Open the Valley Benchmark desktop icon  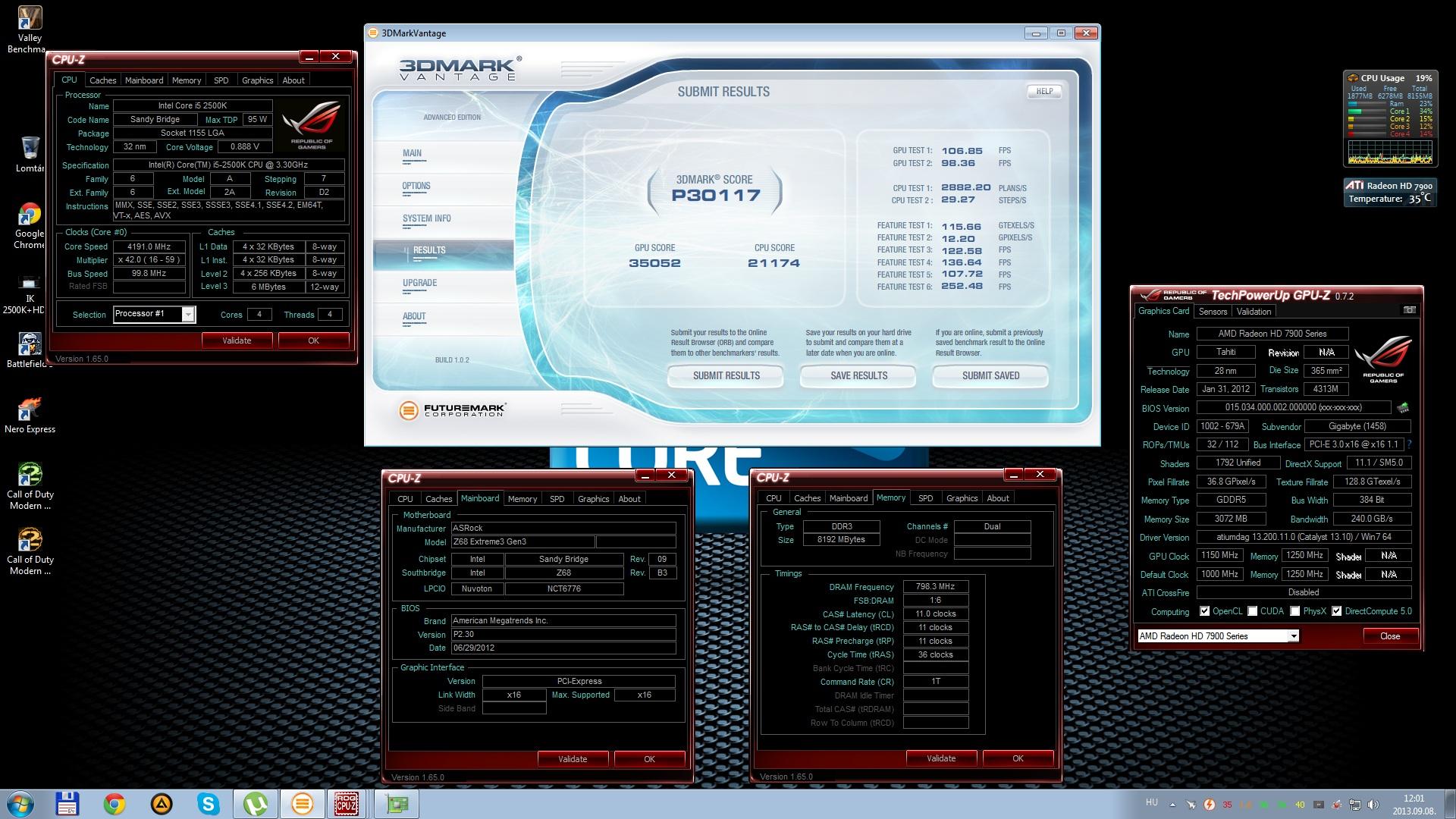click(x=30, y=18)
